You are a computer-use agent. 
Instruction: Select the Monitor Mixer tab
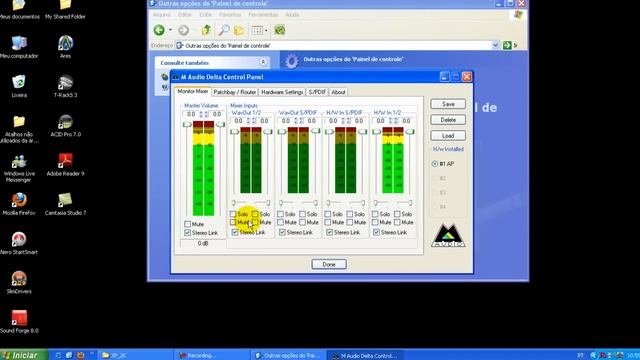(193, 91)
